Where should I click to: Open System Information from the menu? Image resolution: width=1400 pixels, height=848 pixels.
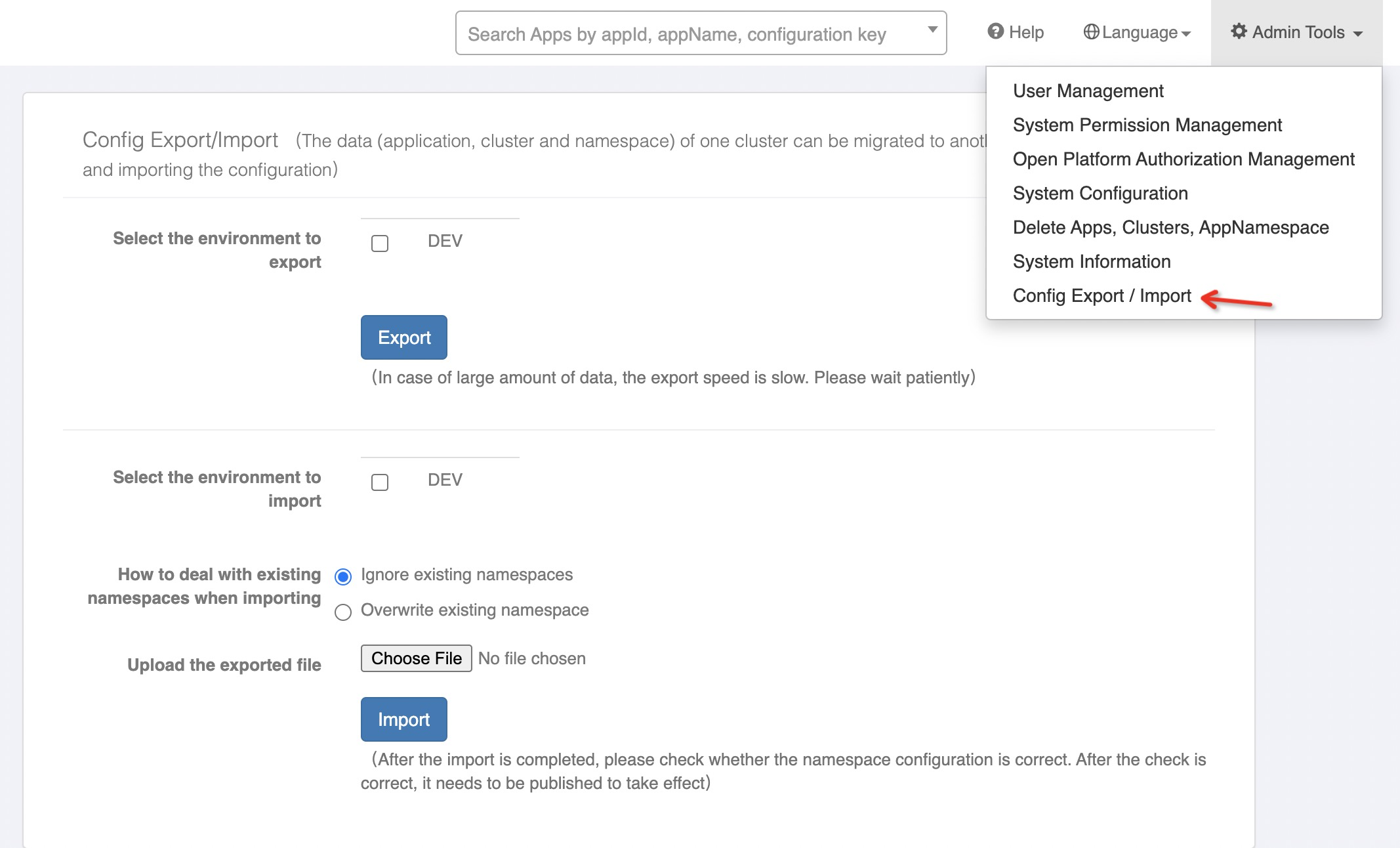coord(1091,261)
